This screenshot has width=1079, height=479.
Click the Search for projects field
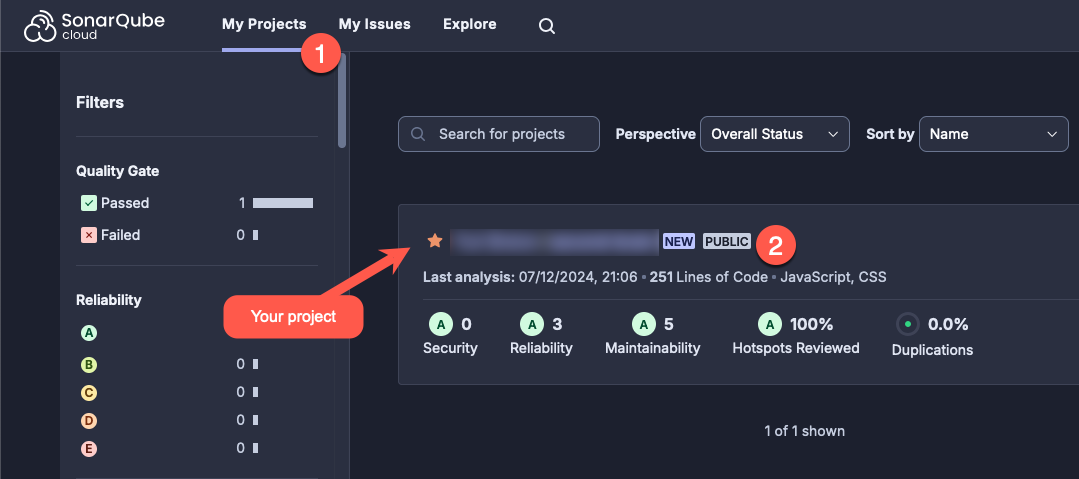(498, 134)
